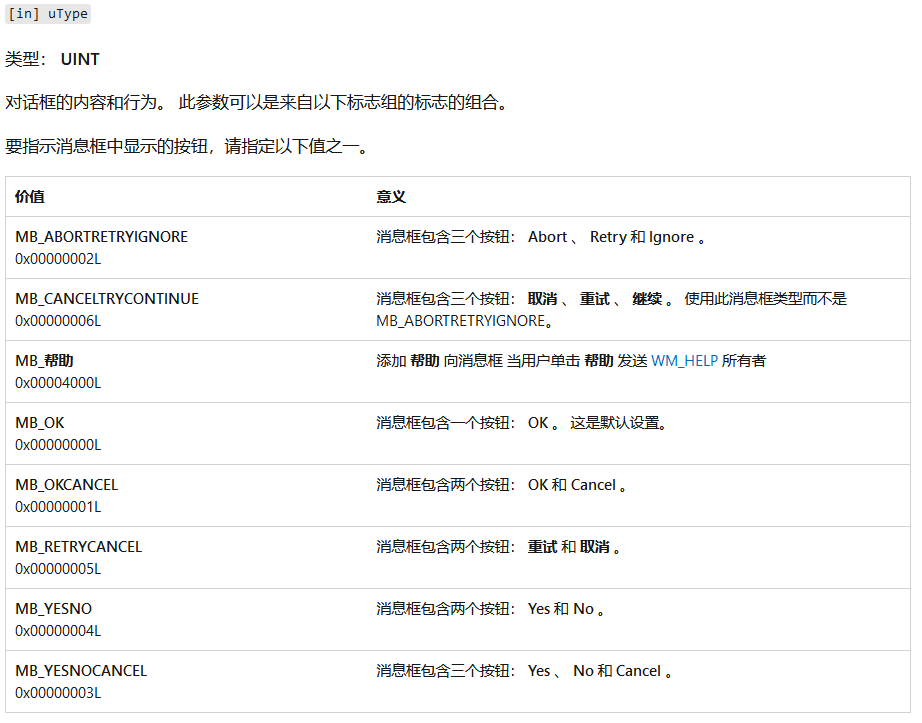Viewport: 922px width, 723px height.
Task: Click the MB_YESNO value name
Action: [54, 609]
